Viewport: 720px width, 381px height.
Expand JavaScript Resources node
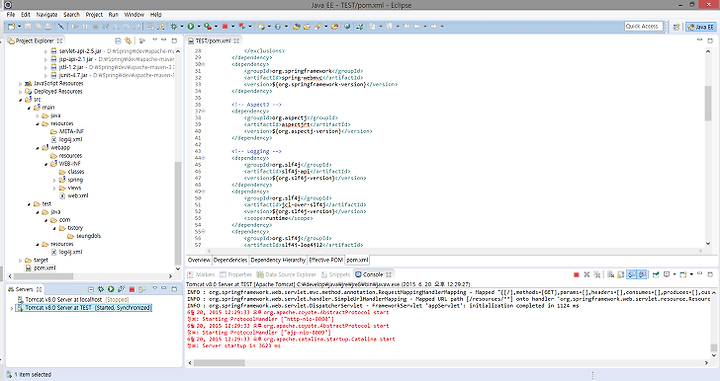click(x=21, y=84)
